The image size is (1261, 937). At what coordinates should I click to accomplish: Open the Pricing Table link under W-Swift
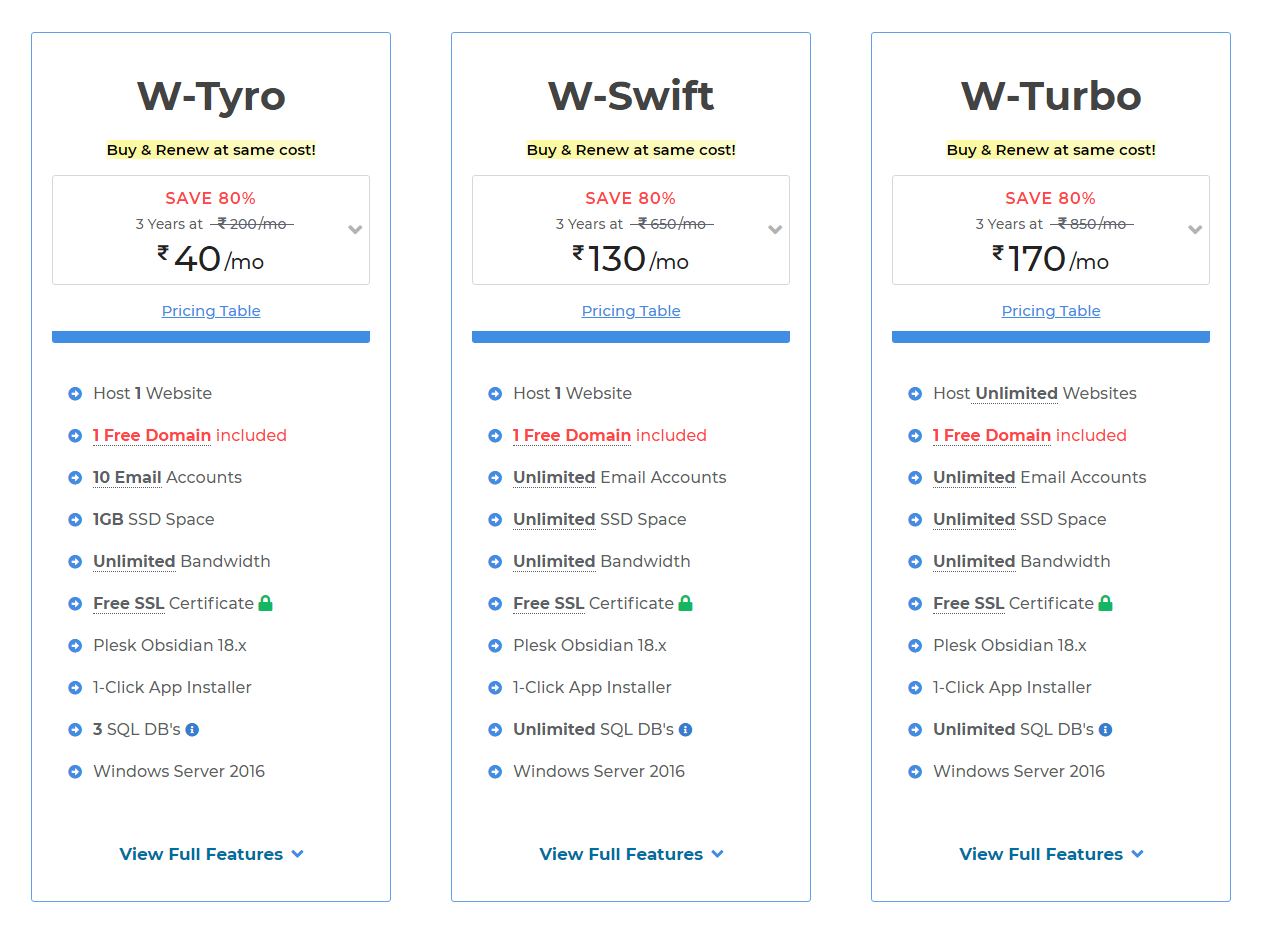(631, 311)
